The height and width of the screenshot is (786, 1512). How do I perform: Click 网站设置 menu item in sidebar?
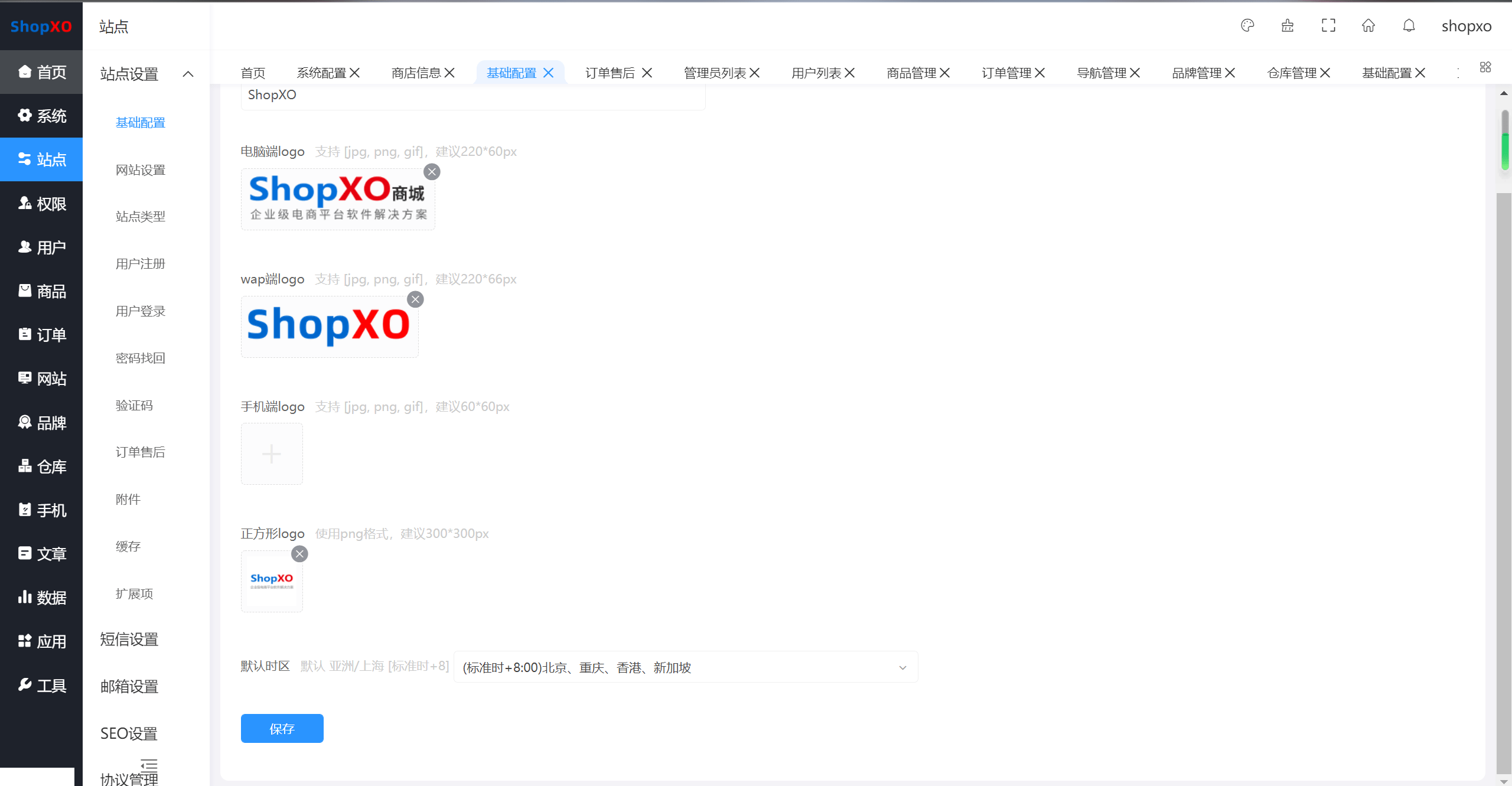point(141,169)
